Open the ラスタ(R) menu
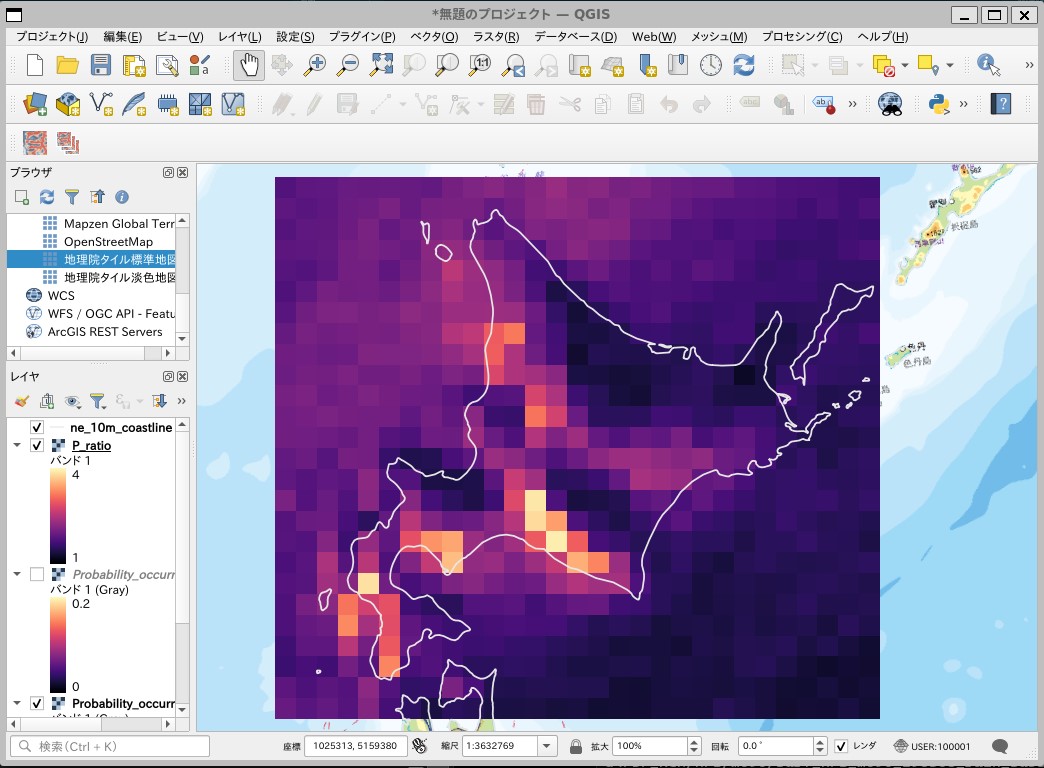This screenshot has height=768, width=1044. [x=496, y=37]
